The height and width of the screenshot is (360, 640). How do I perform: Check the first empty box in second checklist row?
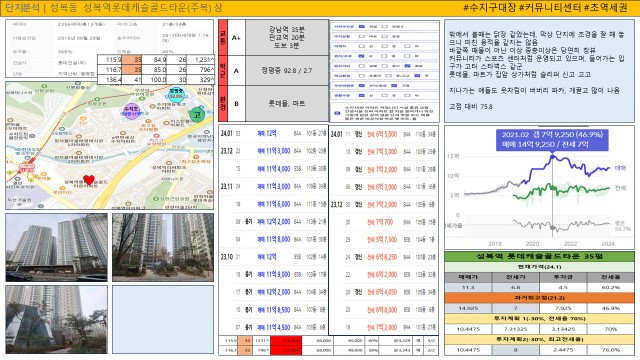coord(362,36)
